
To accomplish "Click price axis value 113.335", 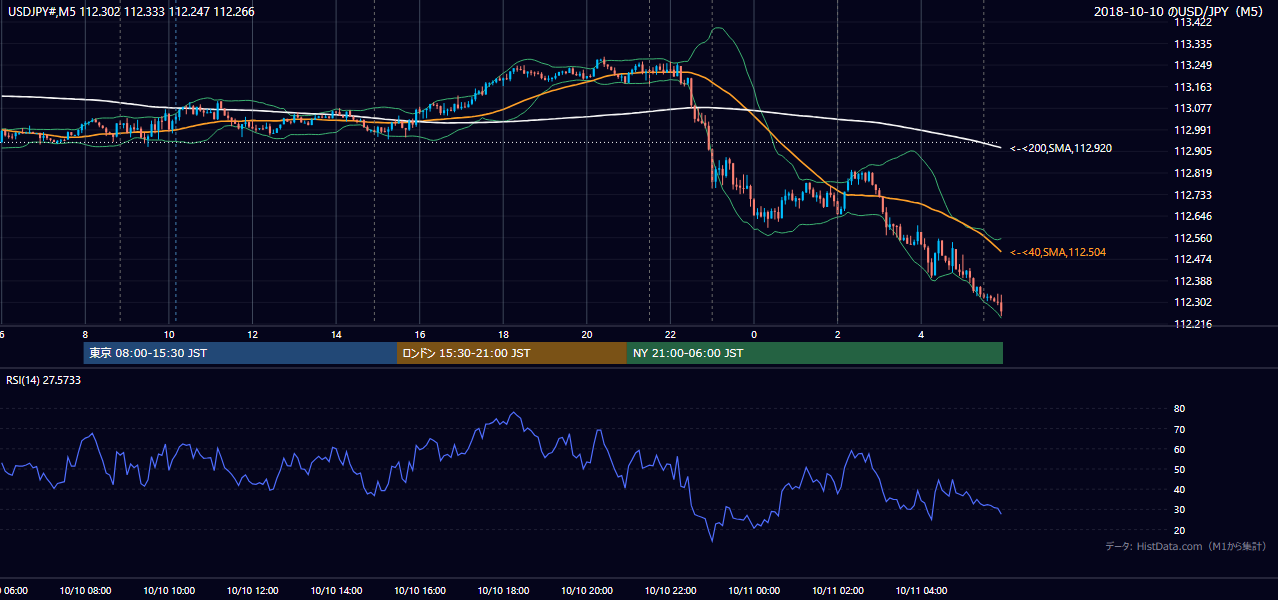I will click(x=1193, y=44).
